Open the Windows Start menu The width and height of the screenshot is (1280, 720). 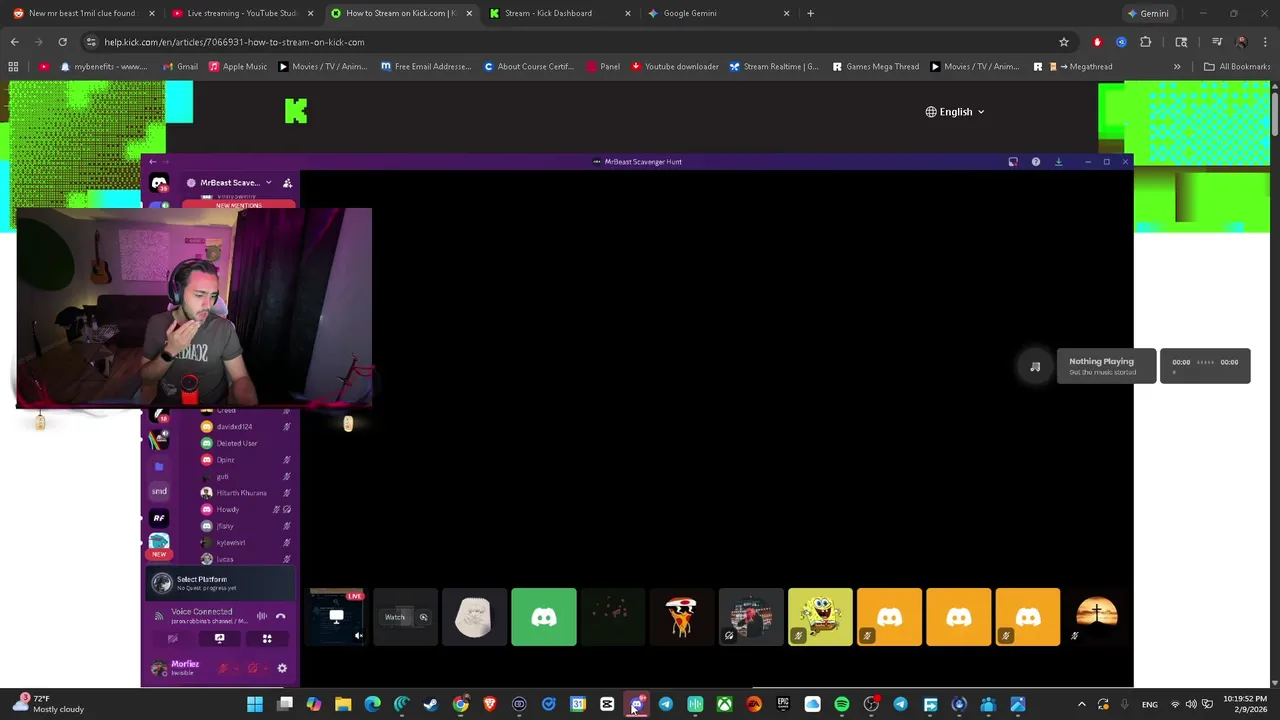255,705
